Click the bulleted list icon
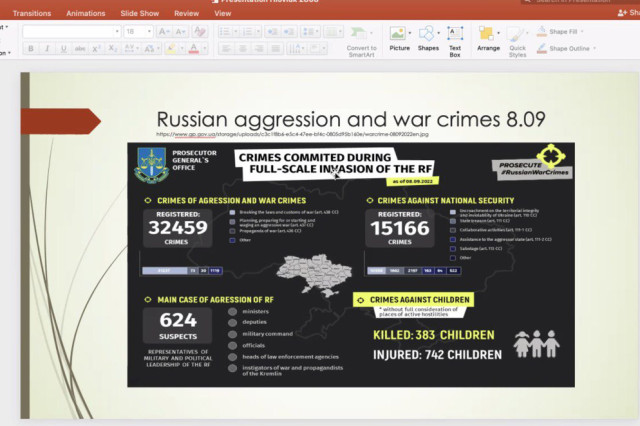The height and width of the screenshot is (426, 640). tap(224, 31)
